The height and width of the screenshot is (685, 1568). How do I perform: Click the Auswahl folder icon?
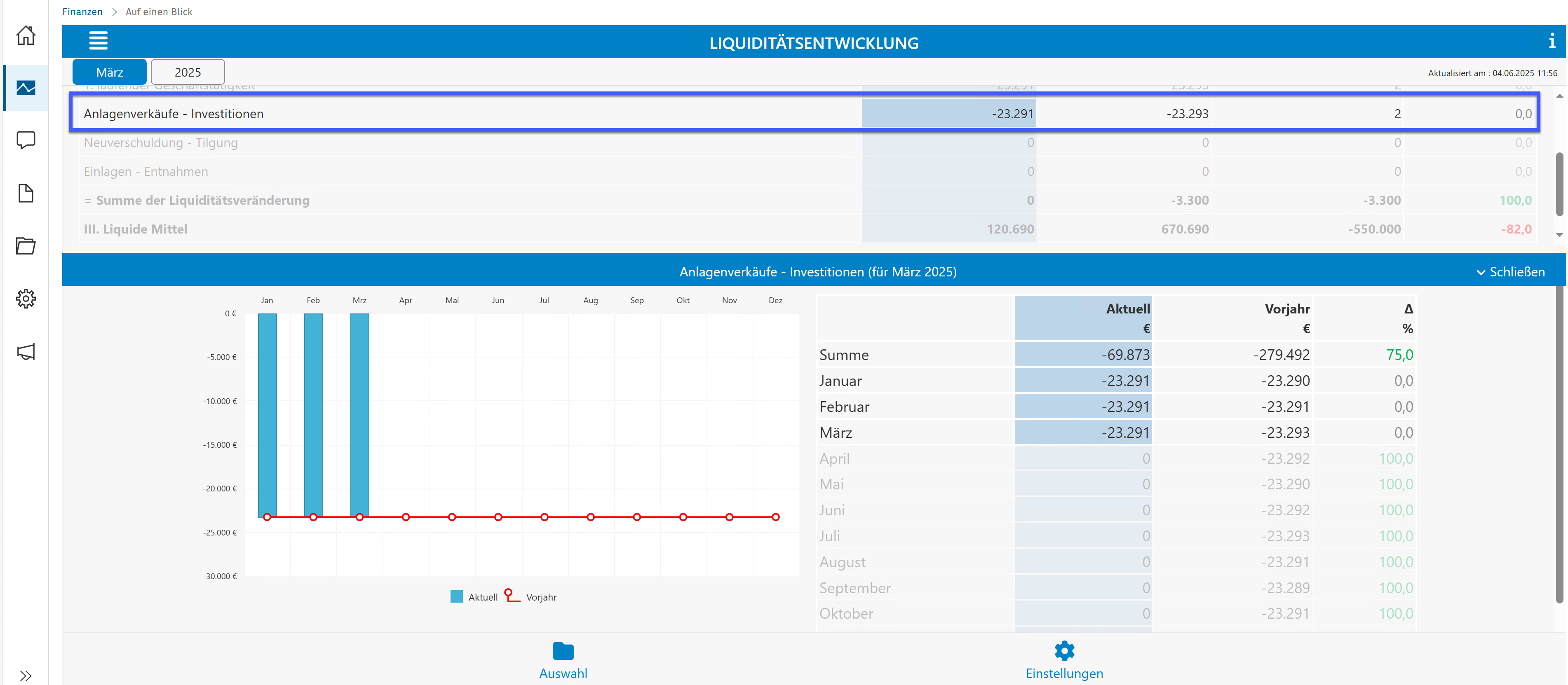[x=563, y=651]
